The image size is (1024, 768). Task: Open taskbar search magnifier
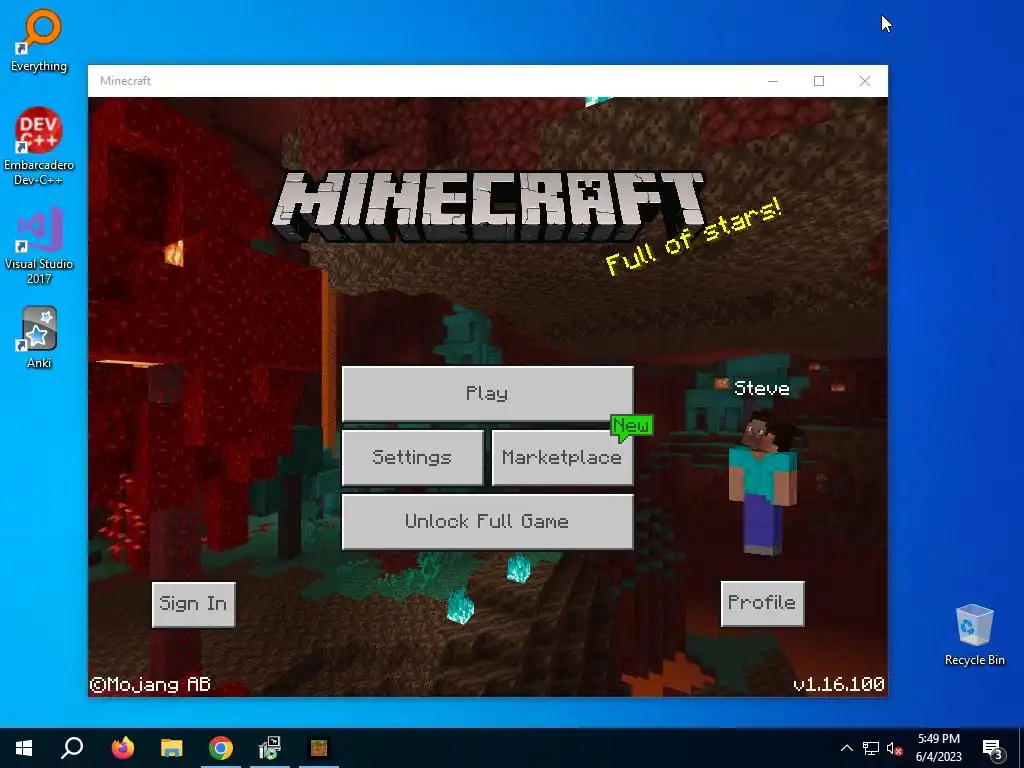[72, 748]
